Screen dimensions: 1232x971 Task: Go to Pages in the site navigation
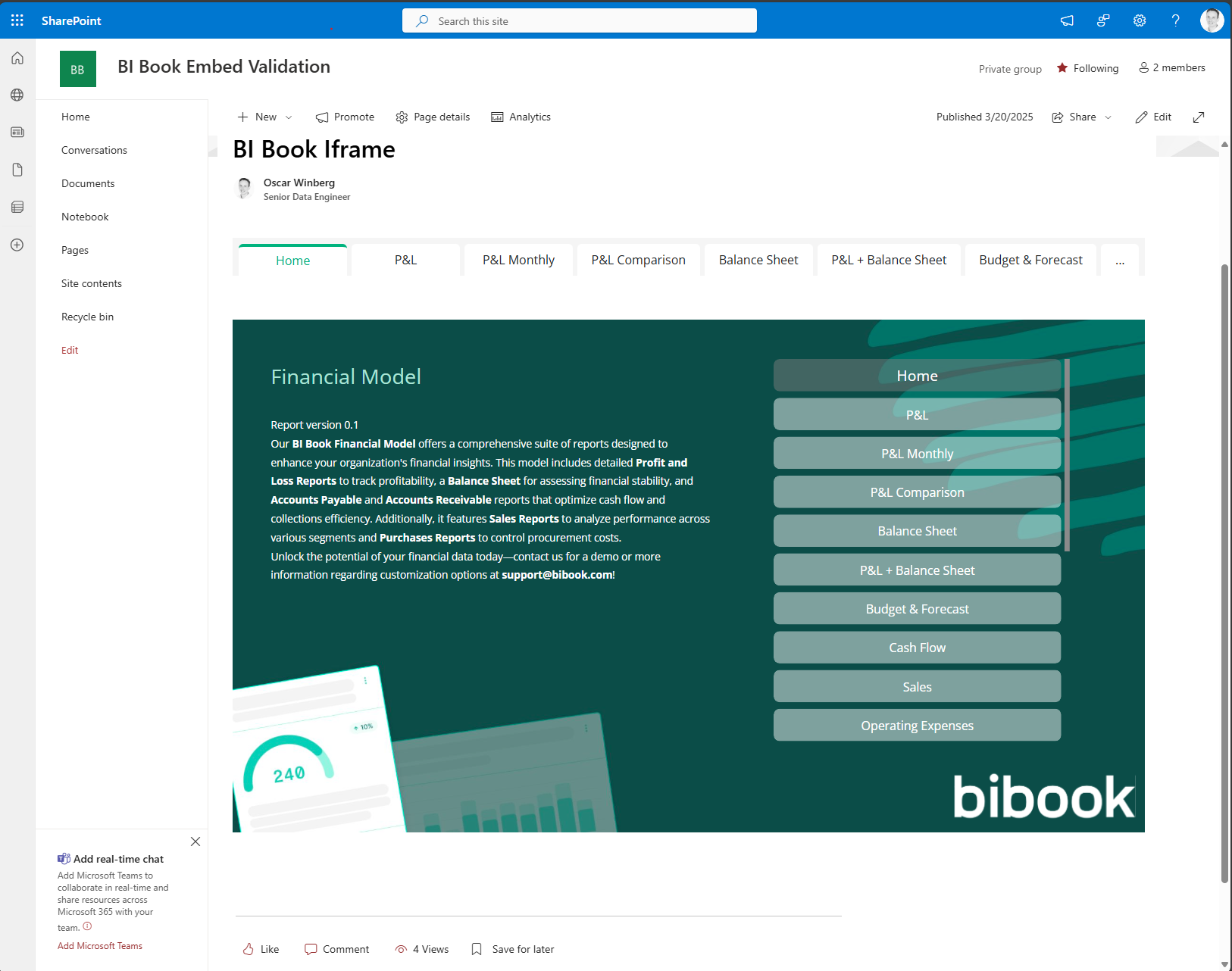(x=75, y=250)
